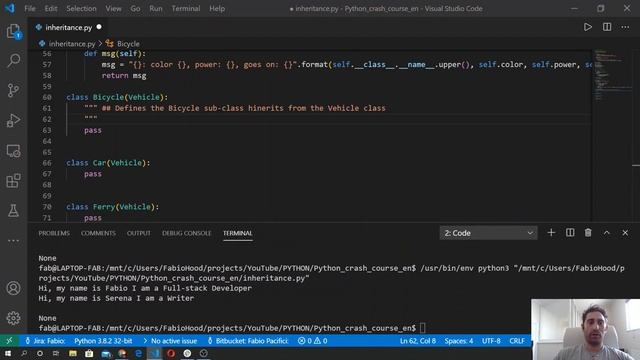This screenshot has width=640, height=360.
Task: Open the Testing flask view
Action: 13,211
